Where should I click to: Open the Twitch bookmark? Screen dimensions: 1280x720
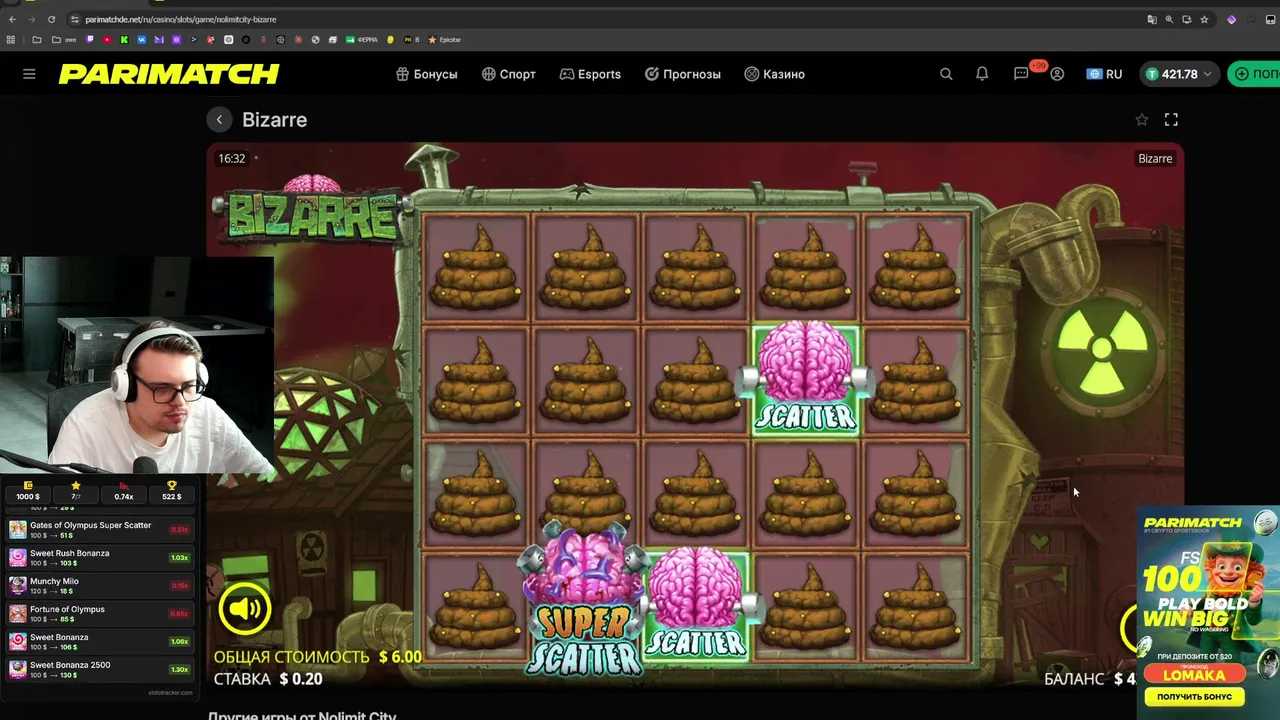pyautogui.click(x=90, y=40)
